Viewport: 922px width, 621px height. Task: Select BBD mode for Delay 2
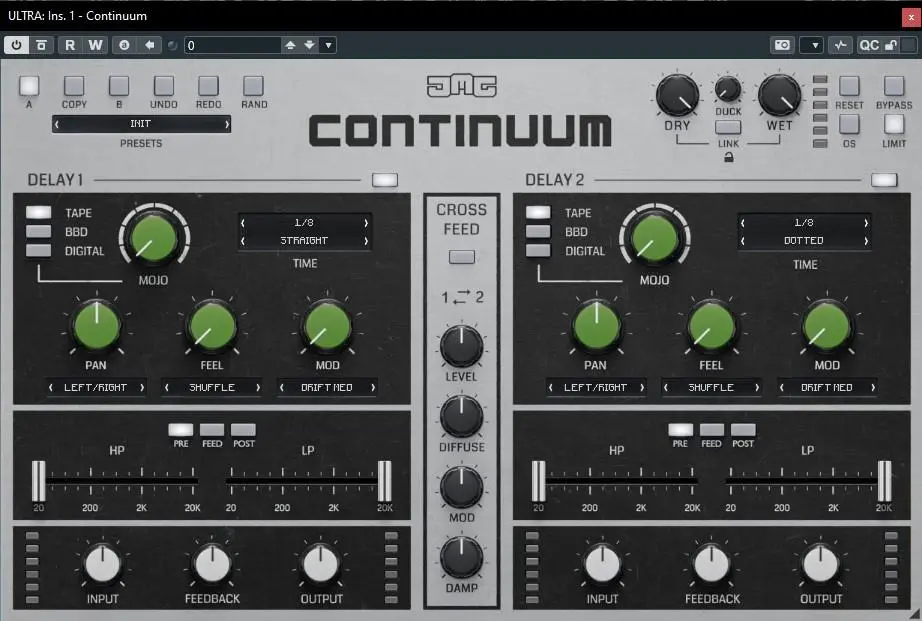click(538, 231)
